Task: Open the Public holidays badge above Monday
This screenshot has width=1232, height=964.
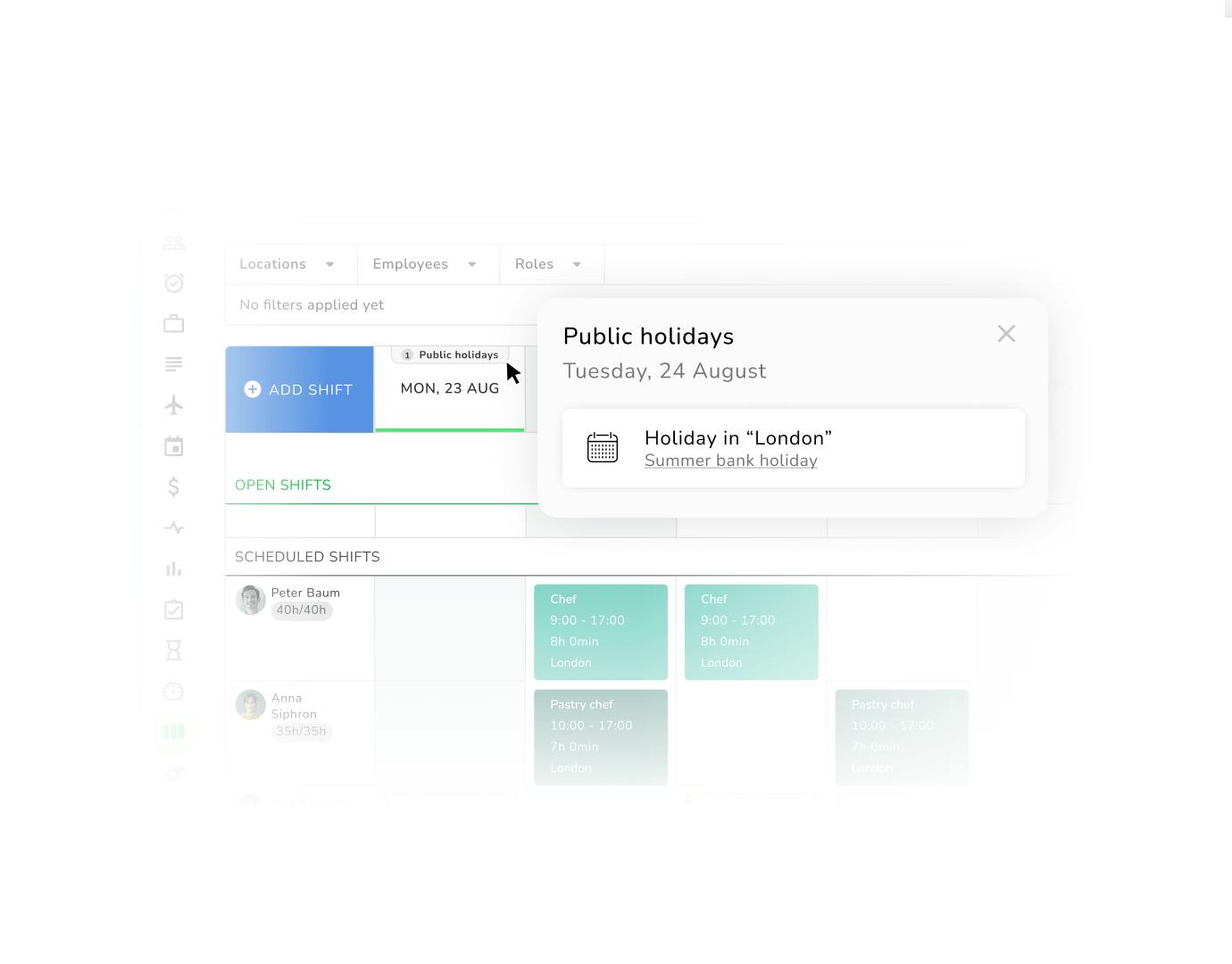Action: 450,354
